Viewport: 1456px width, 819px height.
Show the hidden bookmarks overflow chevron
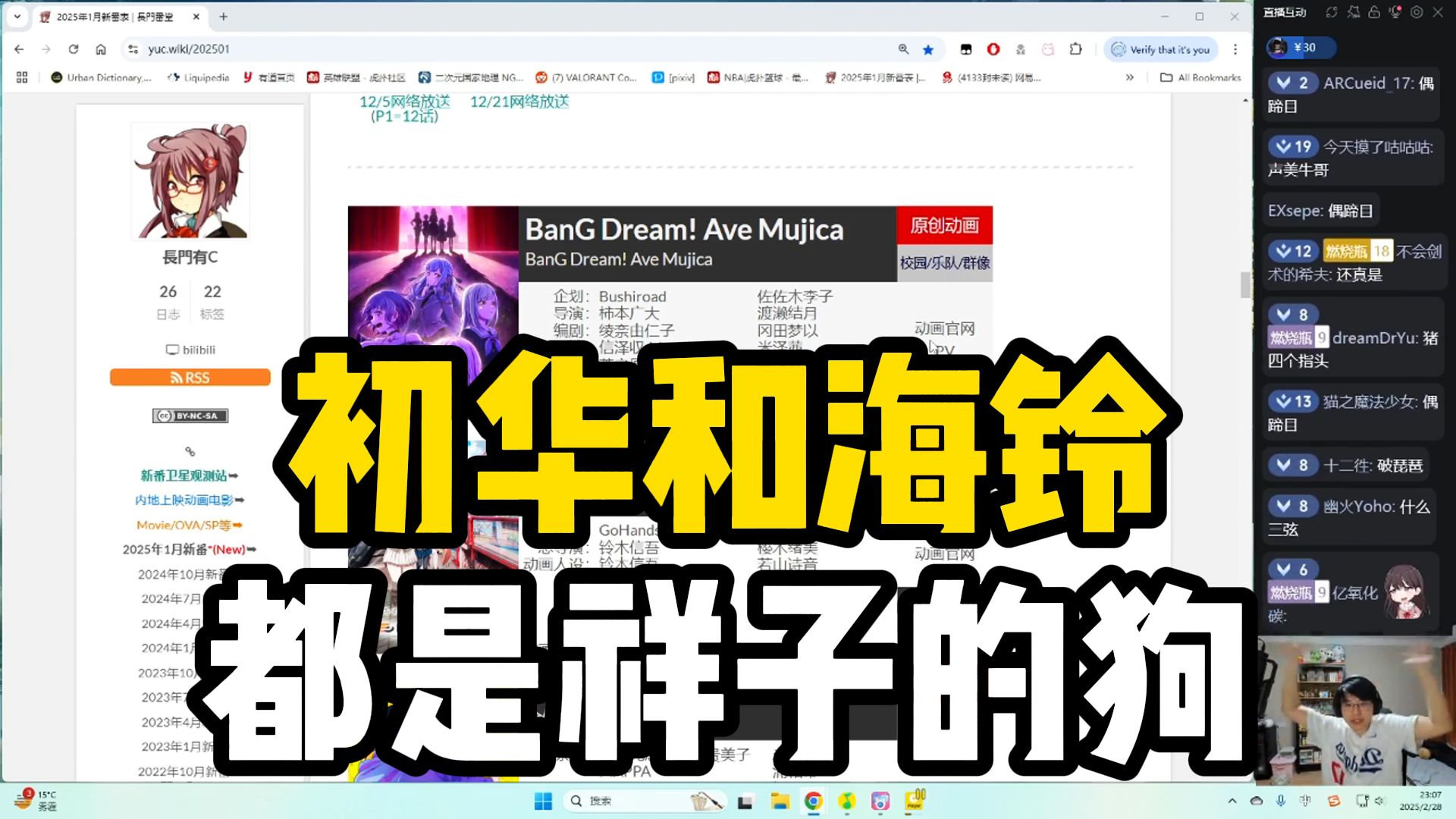1129,77
